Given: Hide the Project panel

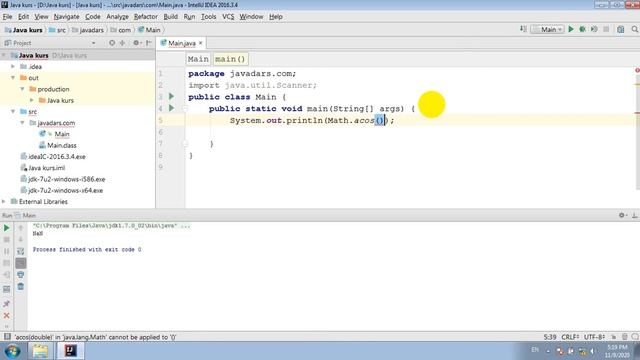Looking at the screenshot, I should [149, 43].
